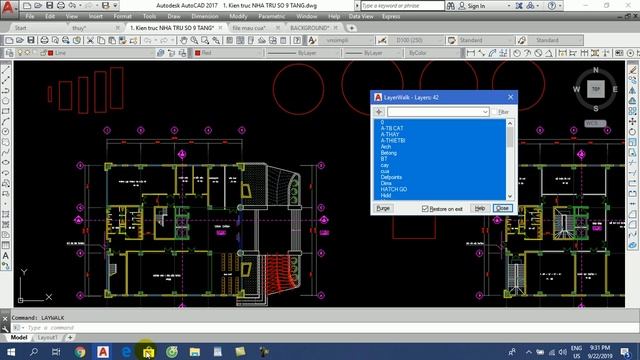Image resolution: width=640 pixels, height=360 pixels.
Task: Click the Diameter dimension icon
Action: pyautogui.click(x=538, y=53)
